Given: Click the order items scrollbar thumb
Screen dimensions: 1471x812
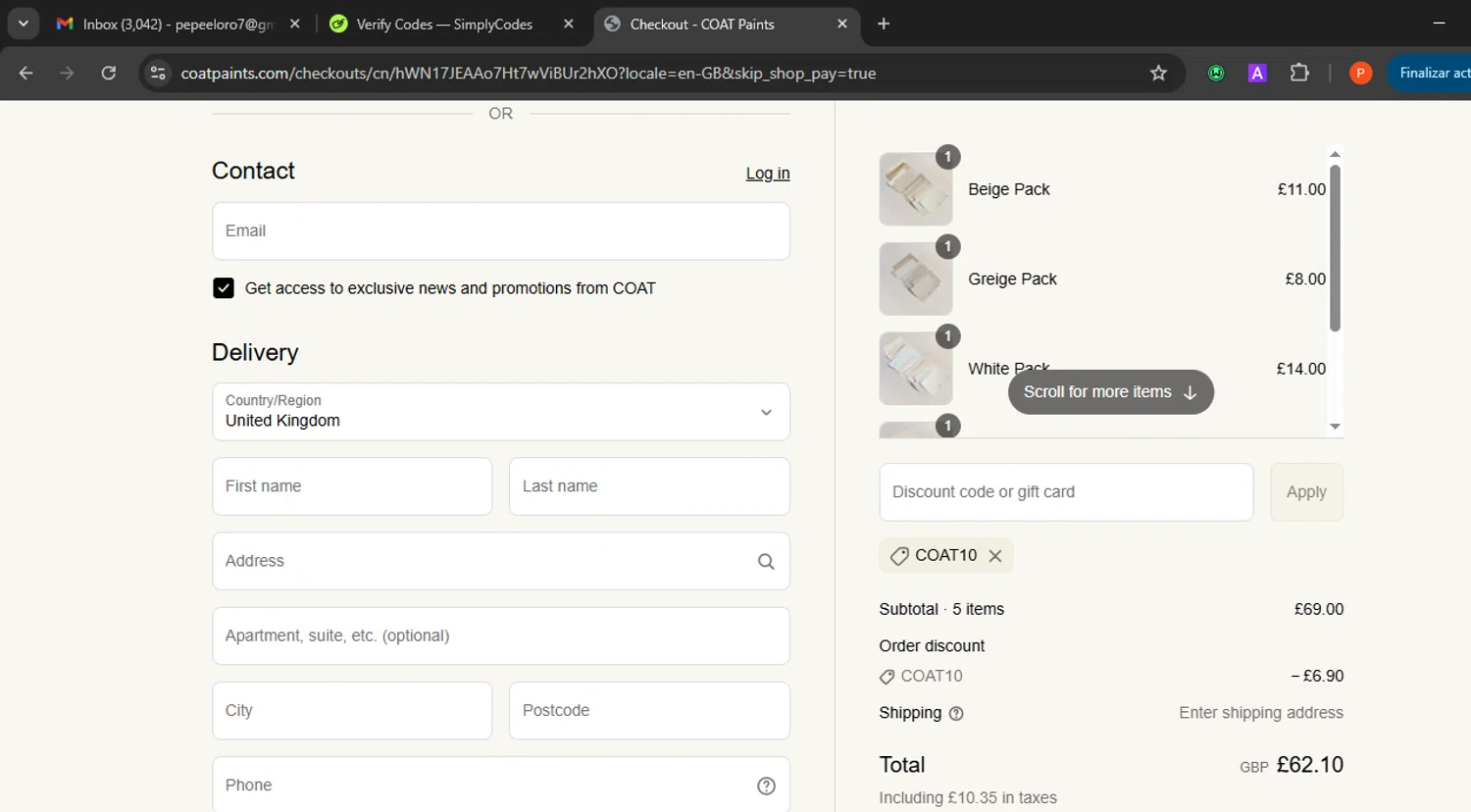Looking at the screenshot, I should click(1335, 248).
